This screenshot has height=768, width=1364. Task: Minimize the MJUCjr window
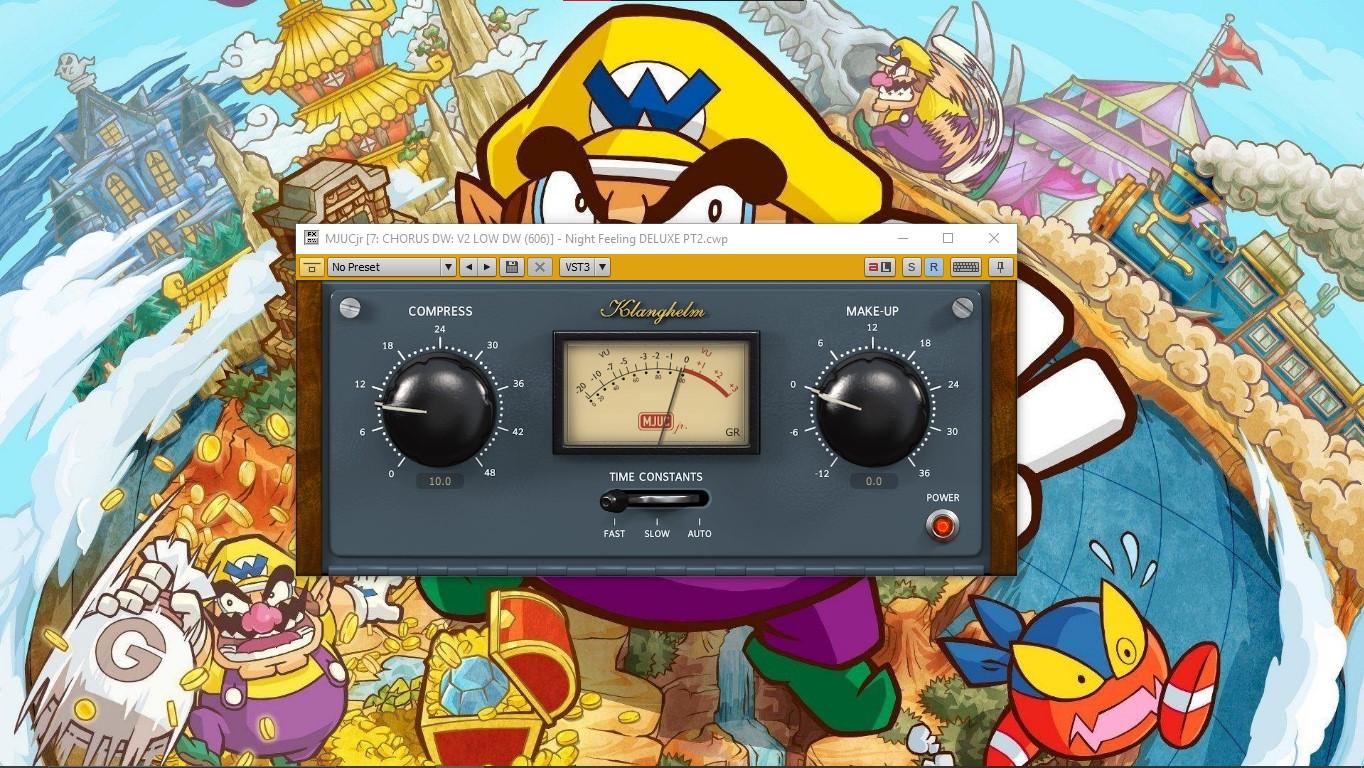pyautogui.click(x=903, y=238)
